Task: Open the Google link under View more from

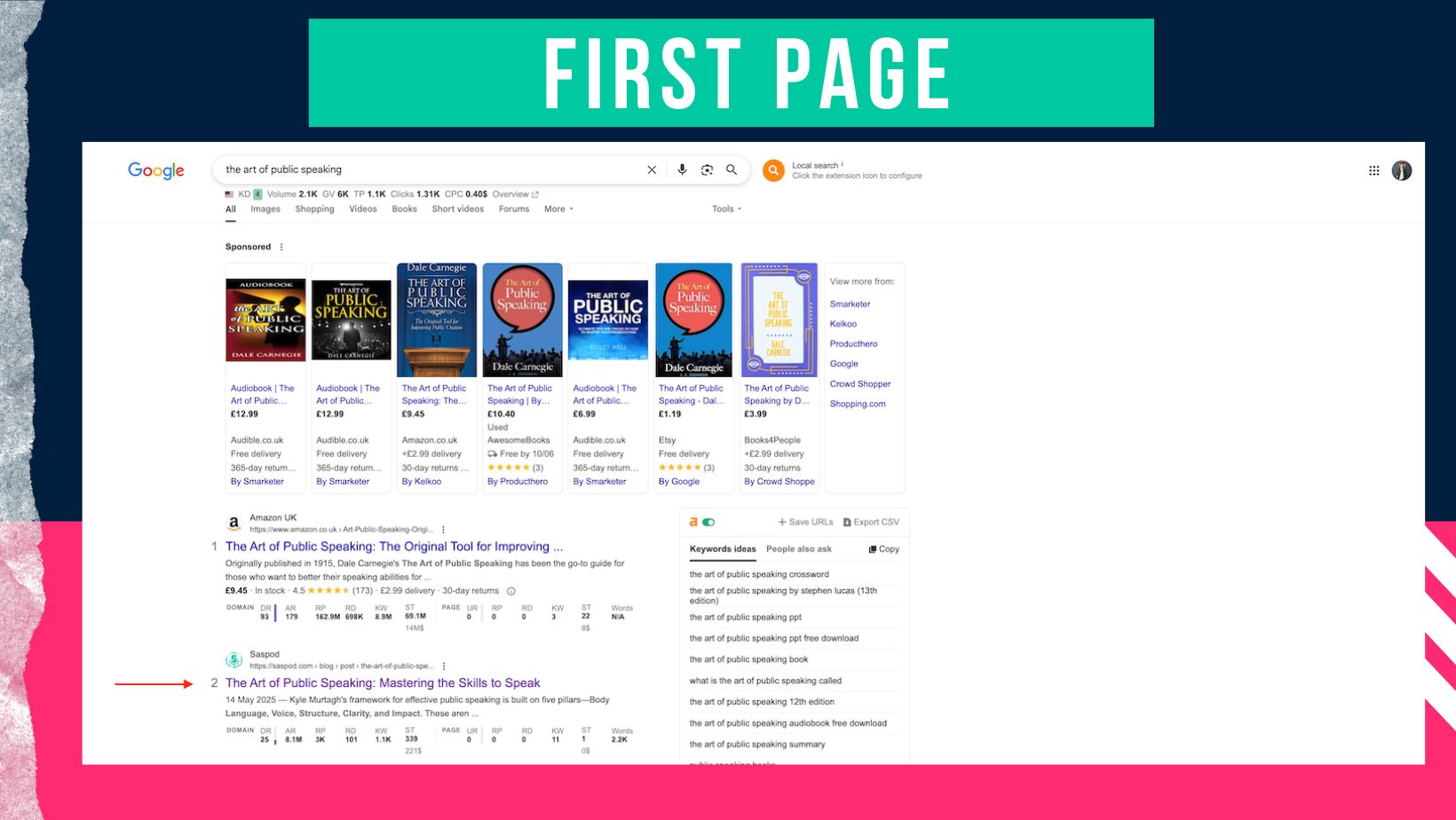Action: pyautogui.click(x=844, y=364)
